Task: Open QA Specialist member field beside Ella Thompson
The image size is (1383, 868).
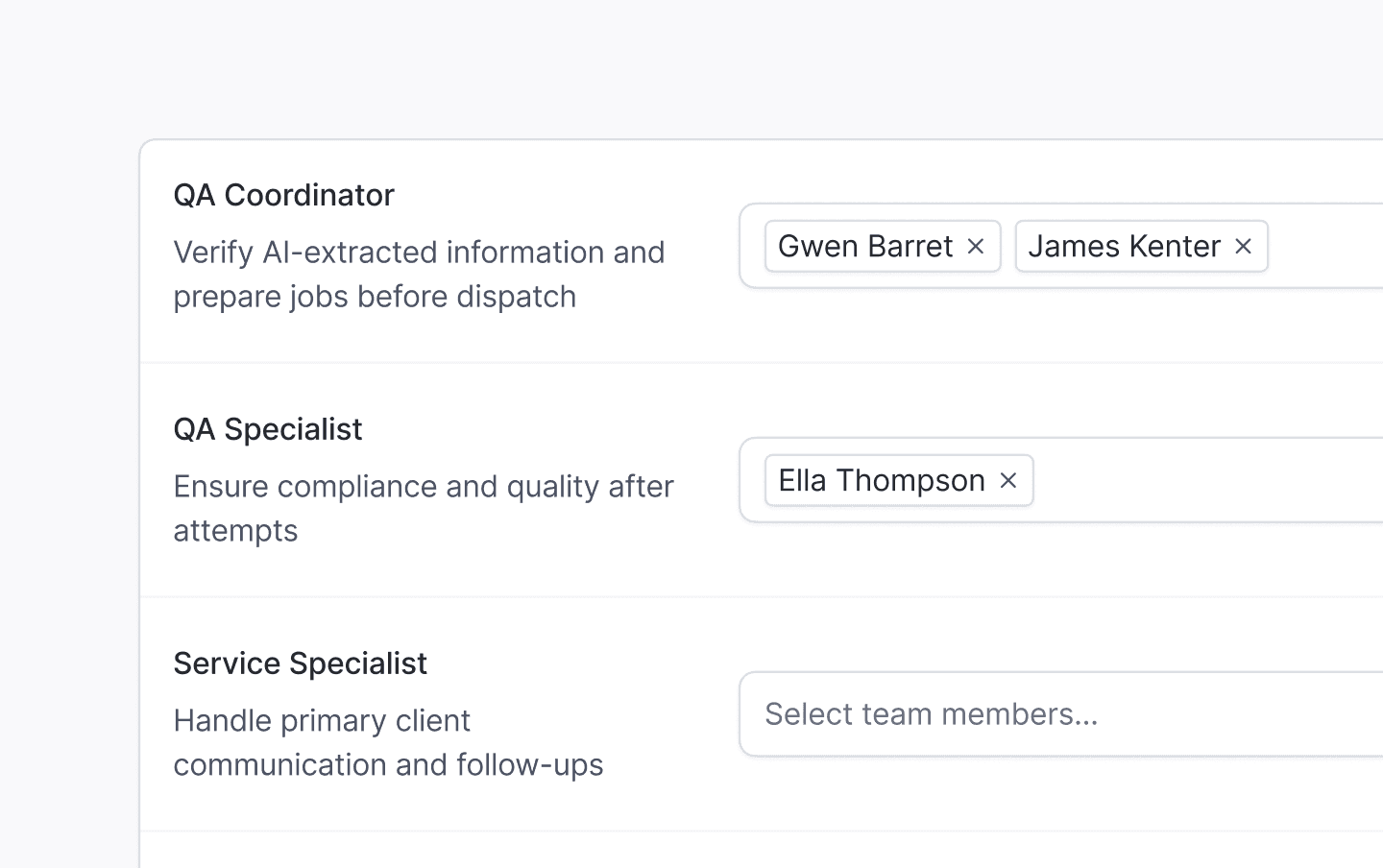Action: (1210, 481)
